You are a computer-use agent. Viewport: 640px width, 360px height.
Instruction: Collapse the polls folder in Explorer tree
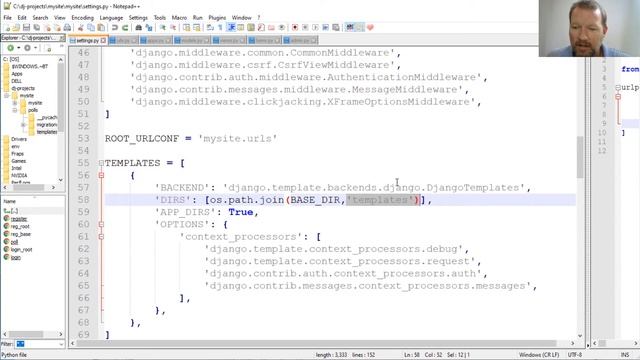[15, 110]
